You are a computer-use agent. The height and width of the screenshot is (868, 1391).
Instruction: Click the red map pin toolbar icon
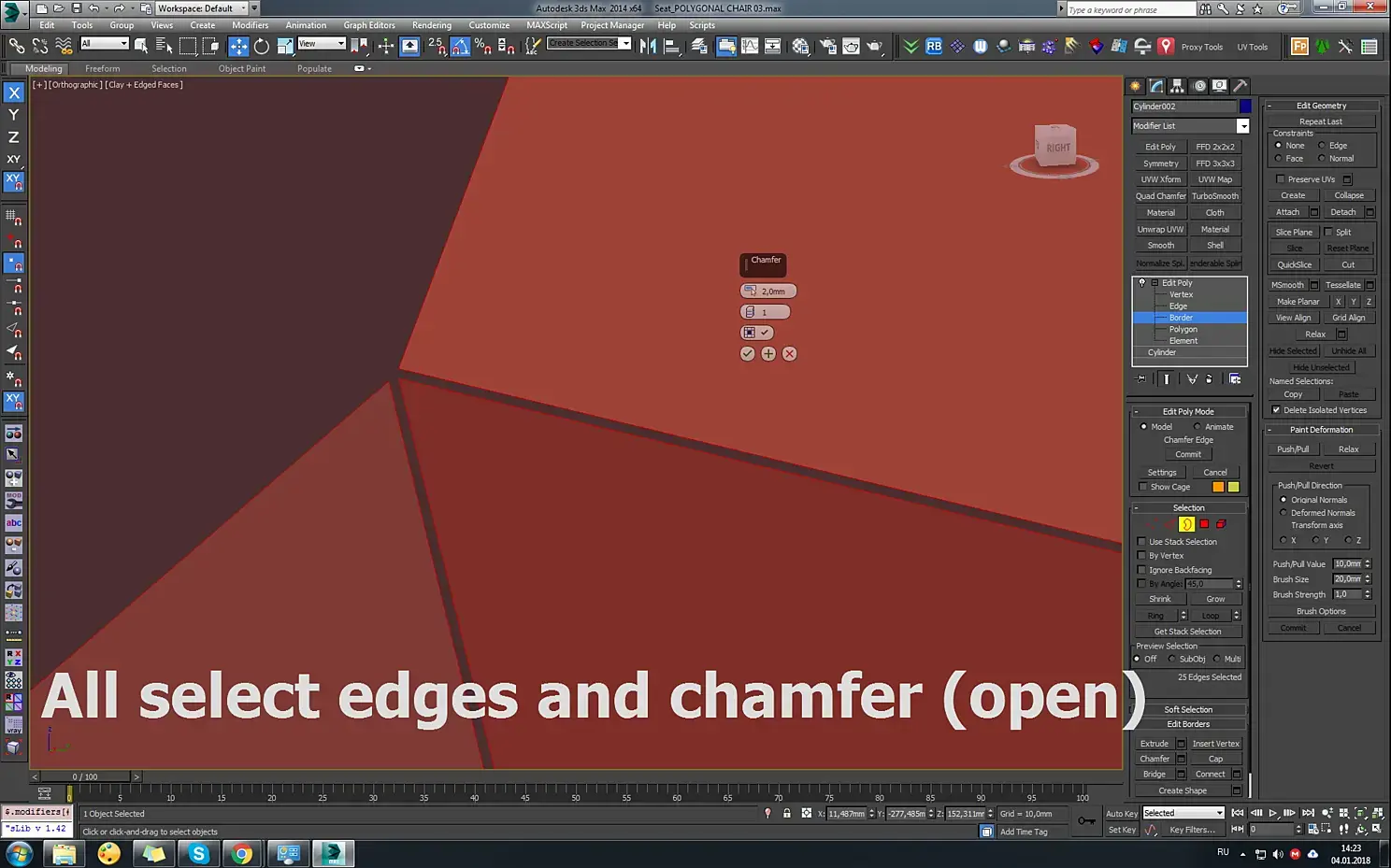(1166, 46)
